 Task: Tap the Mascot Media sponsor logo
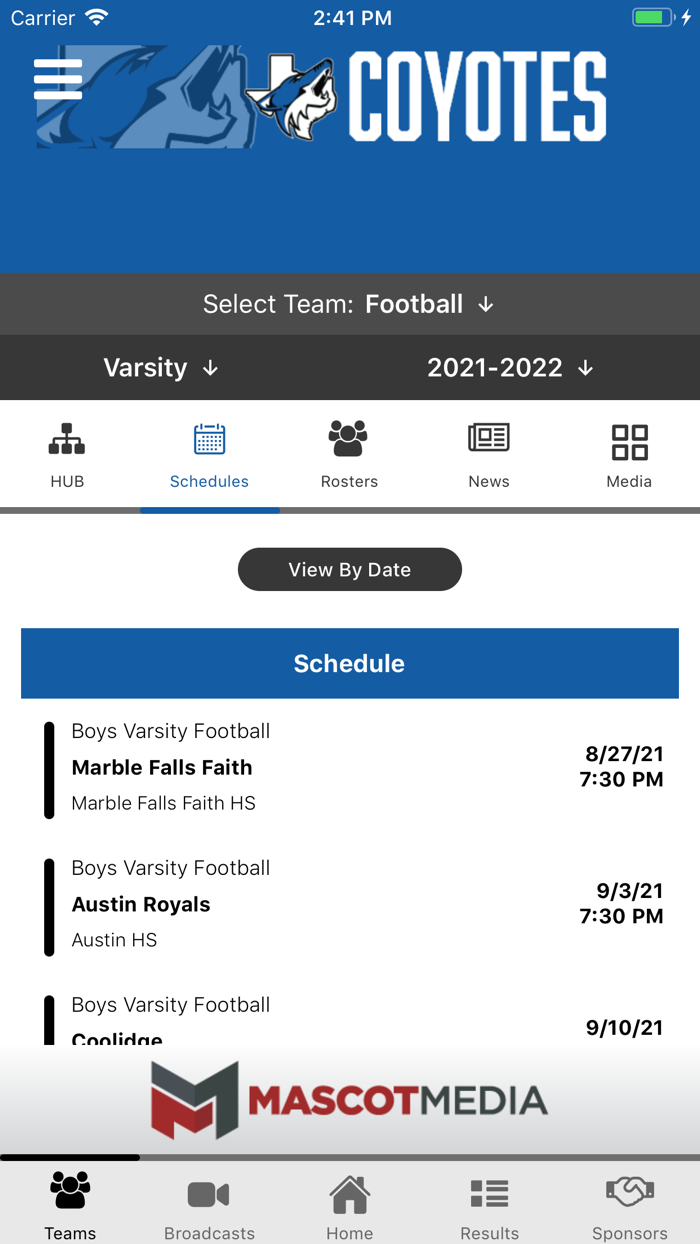pos(349,1098)
